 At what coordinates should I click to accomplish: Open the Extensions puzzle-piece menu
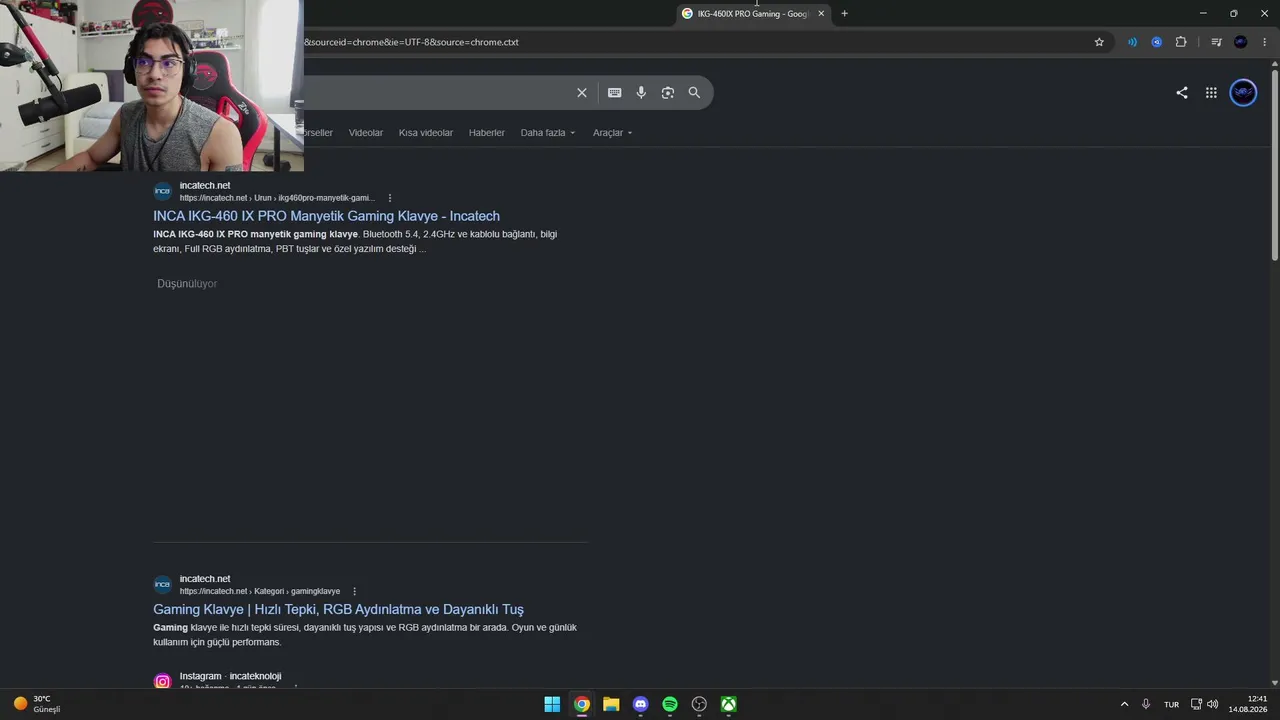coord(1181,42)
